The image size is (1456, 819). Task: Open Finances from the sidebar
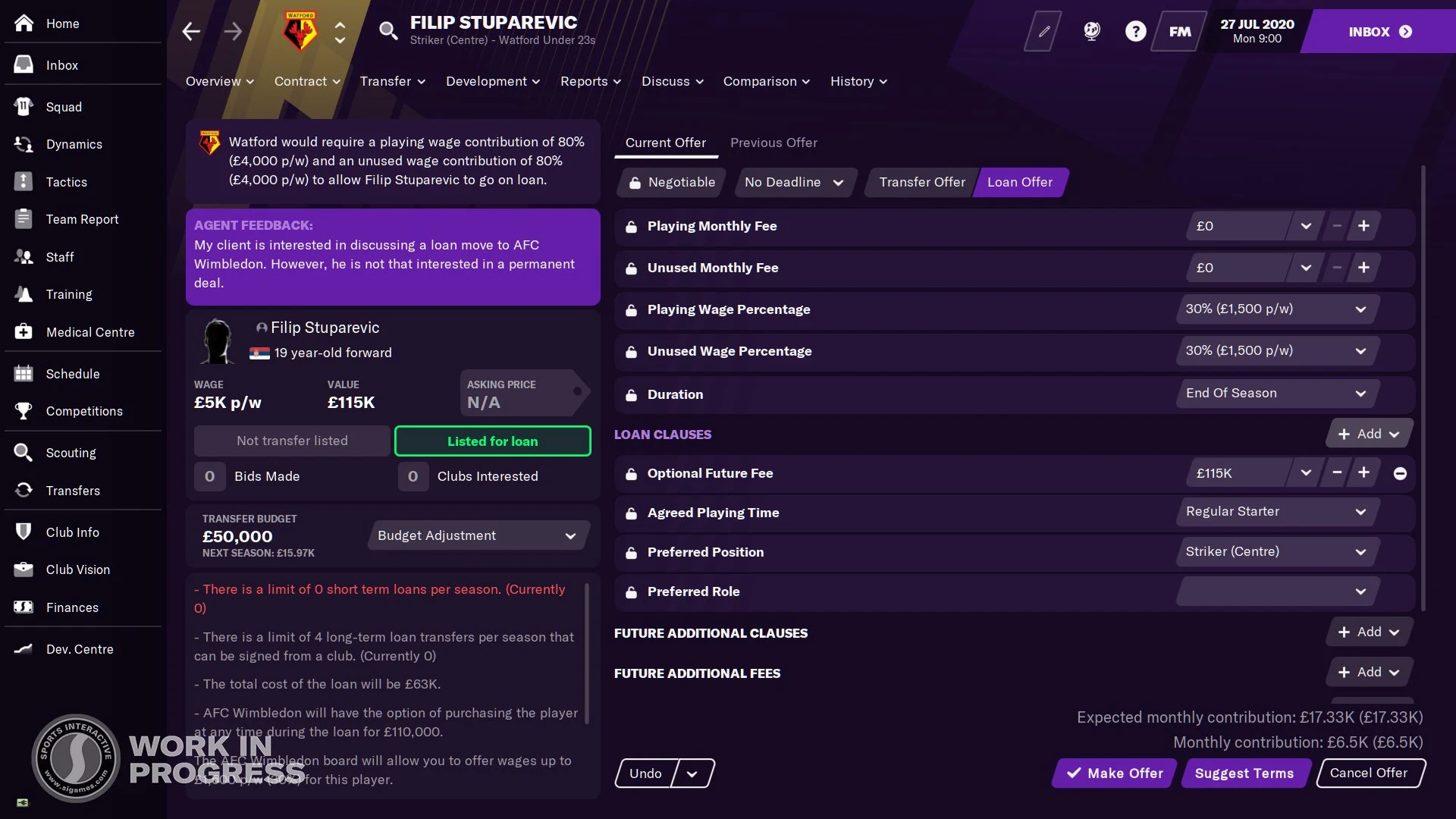pyautogui.click(x=73, y=607)
